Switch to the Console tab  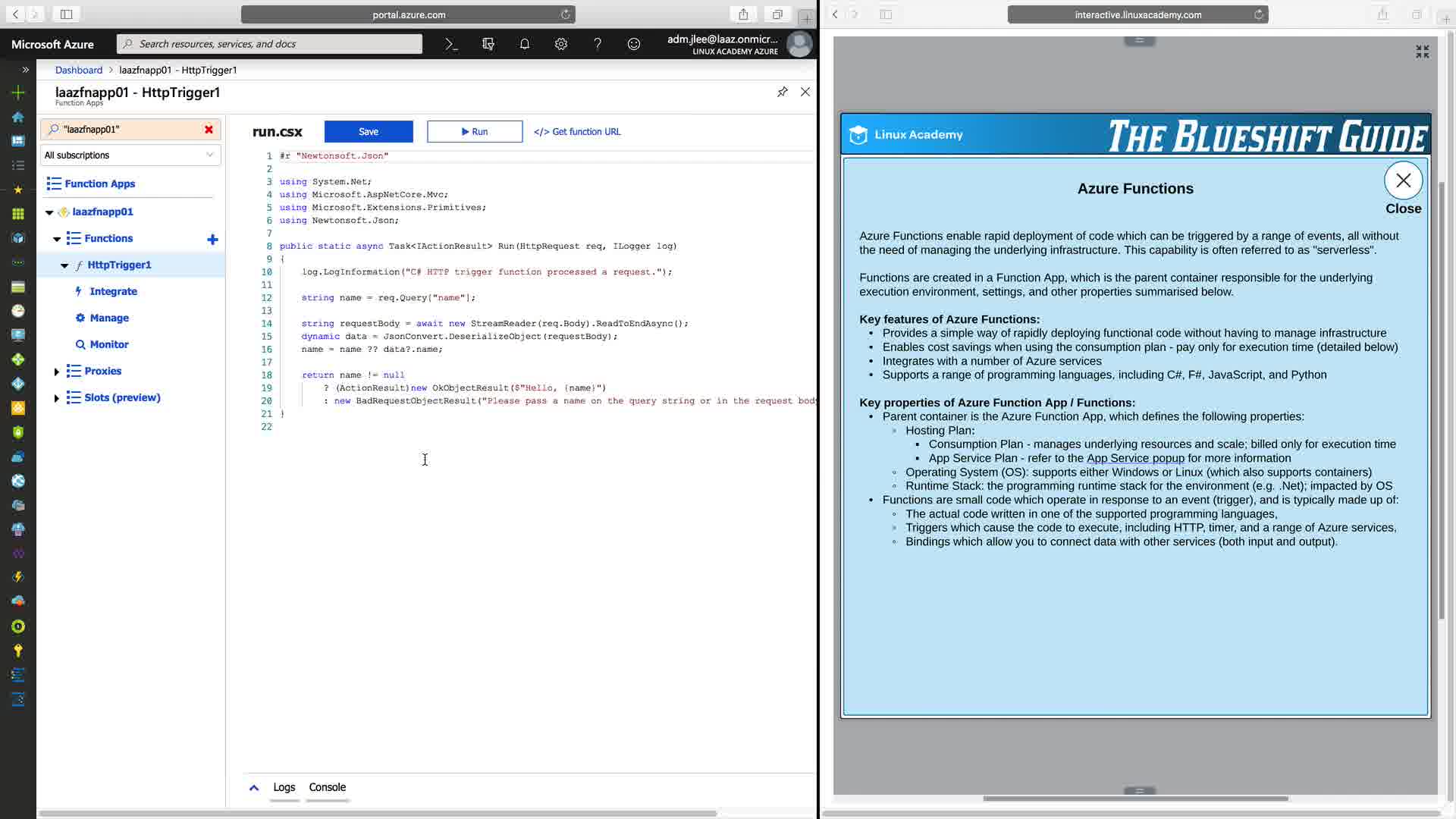tap(327, 787)
